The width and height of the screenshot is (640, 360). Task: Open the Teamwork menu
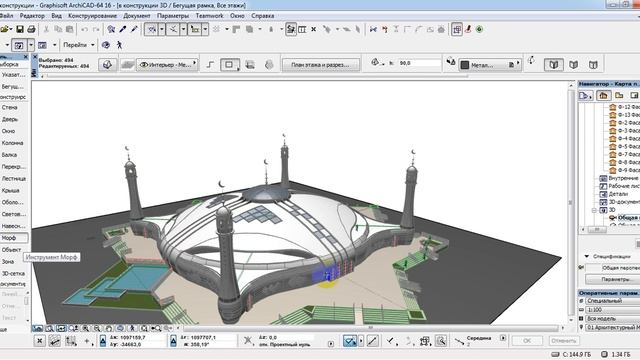click(x=209, y=16)
